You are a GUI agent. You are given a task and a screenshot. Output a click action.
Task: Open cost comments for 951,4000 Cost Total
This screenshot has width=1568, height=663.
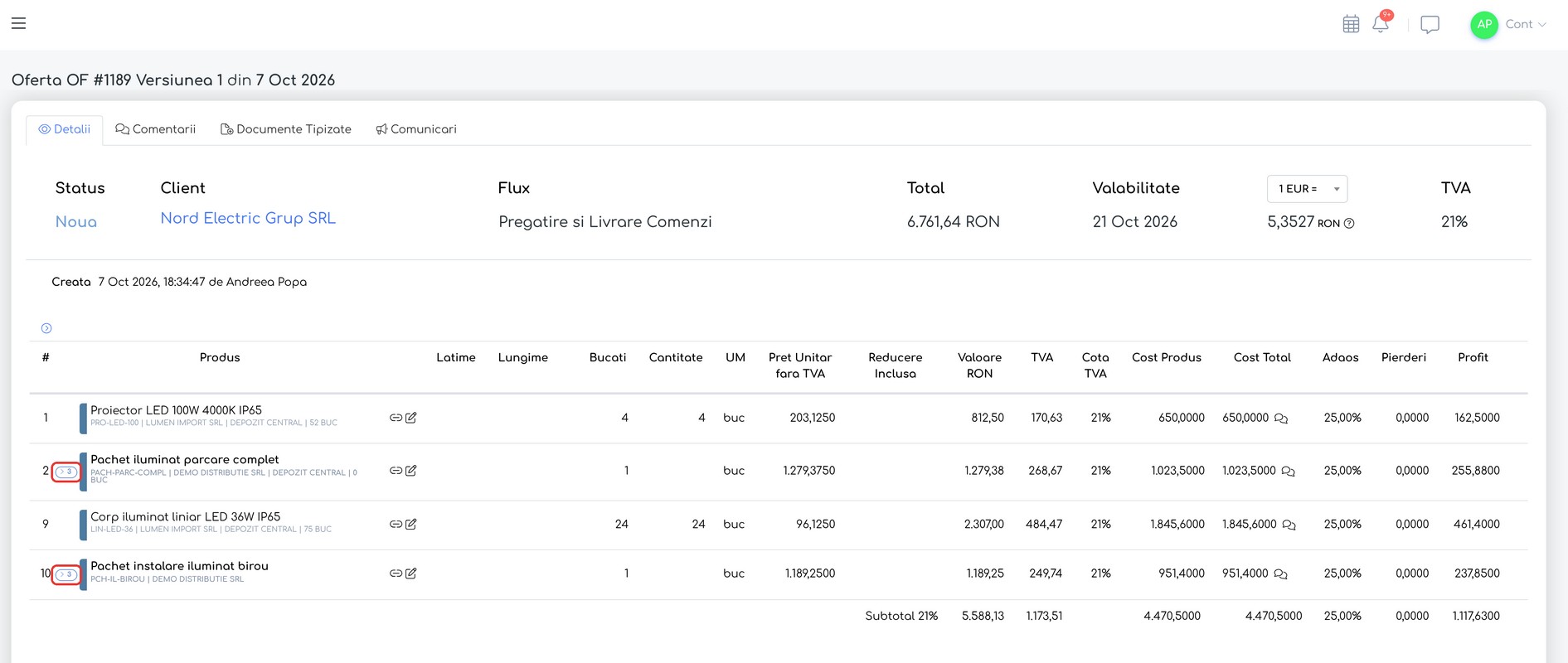point(1280,574)
